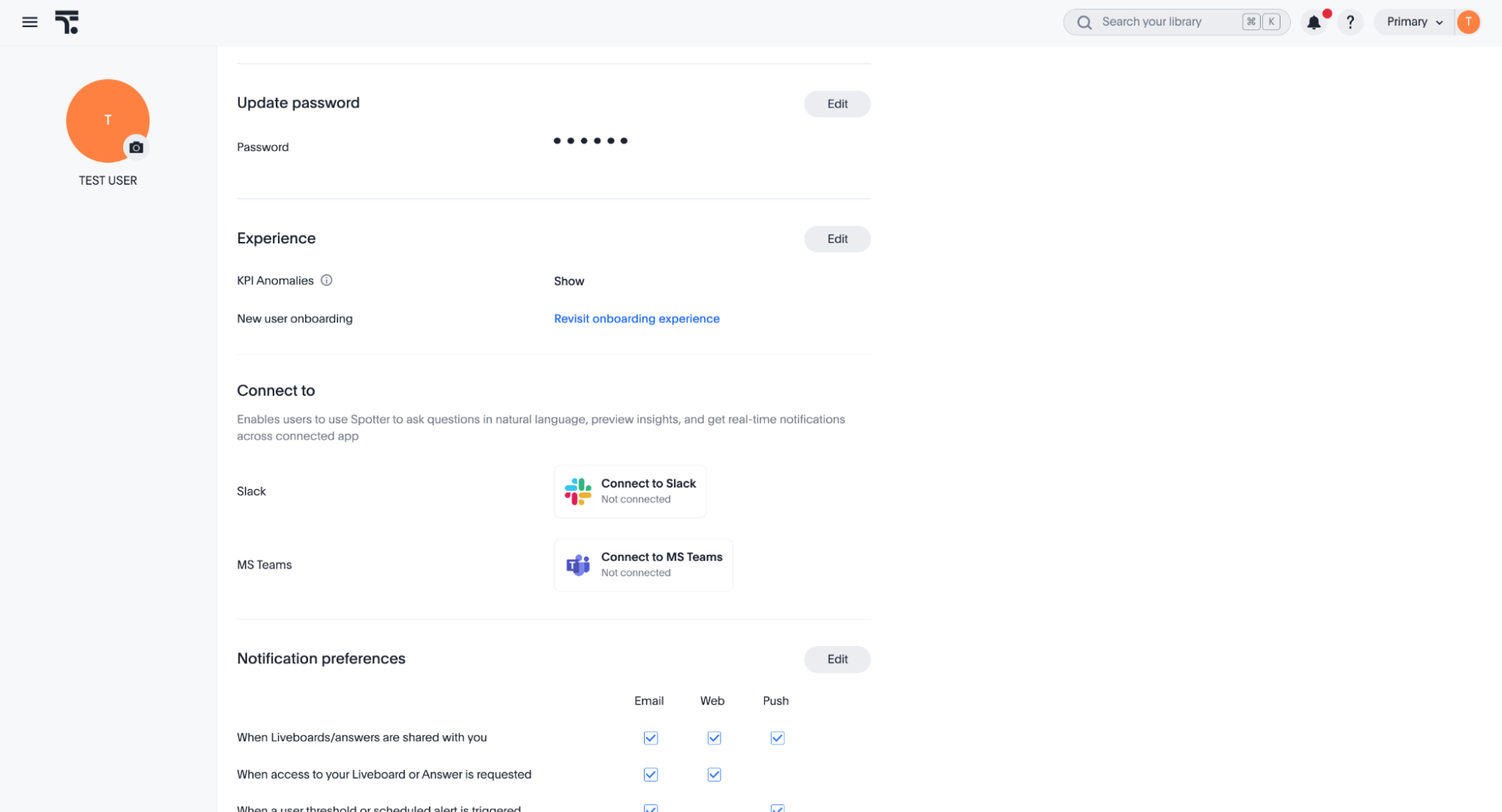
Task: Click the TEST USER name label
Action: tap(107, 180)
